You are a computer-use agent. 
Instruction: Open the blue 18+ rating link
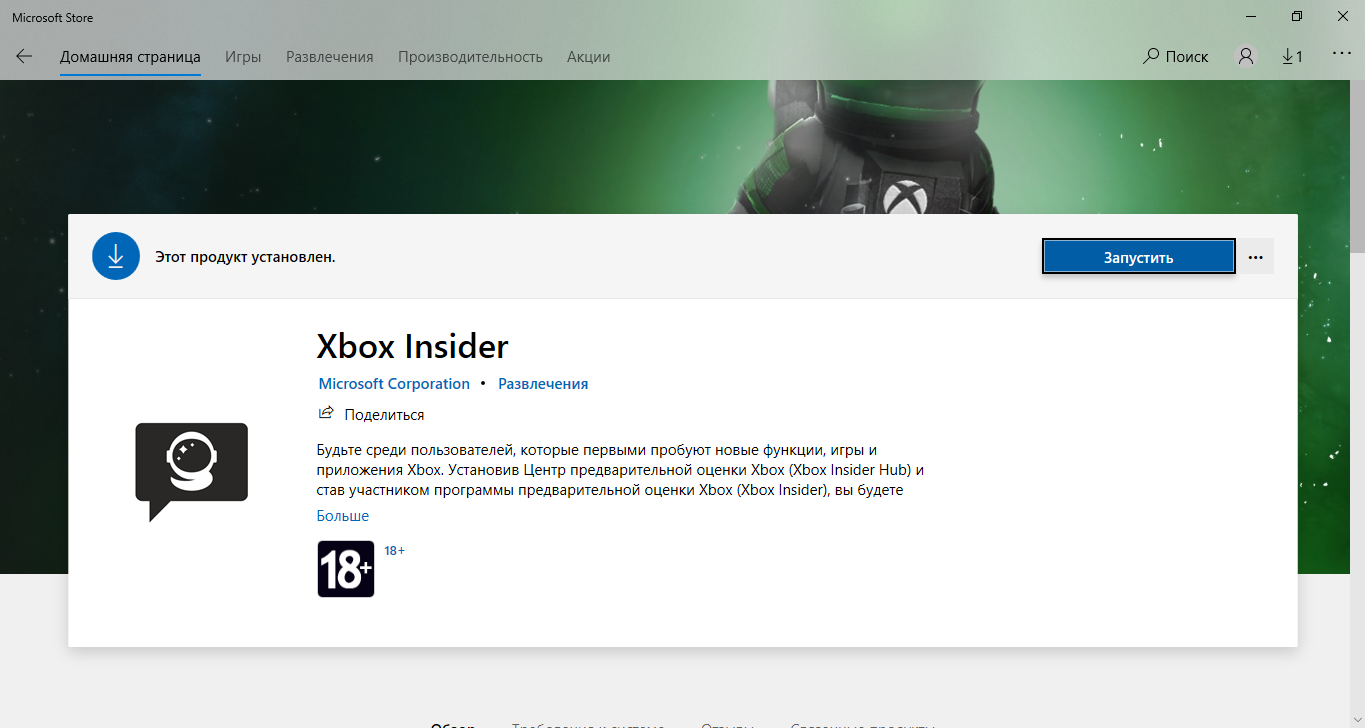click(394, 551)
